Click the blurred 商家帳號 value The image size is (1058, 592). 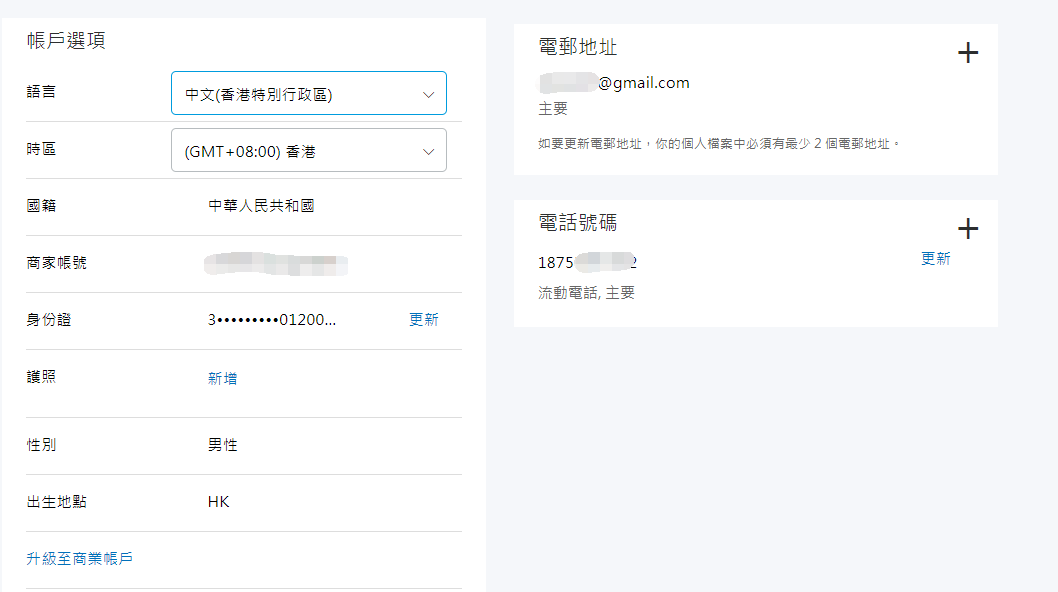[275, 264]
